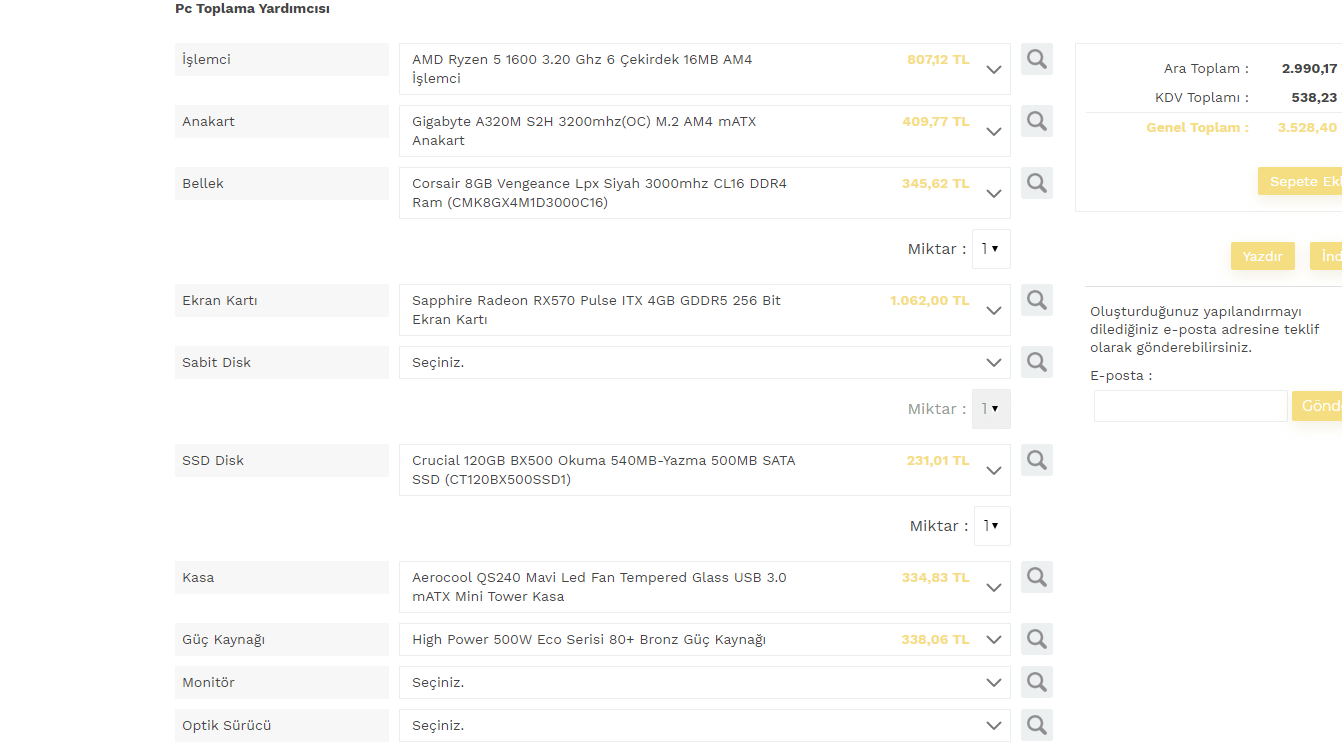Click the Monitör row magnifier icon

[1036, 682]
